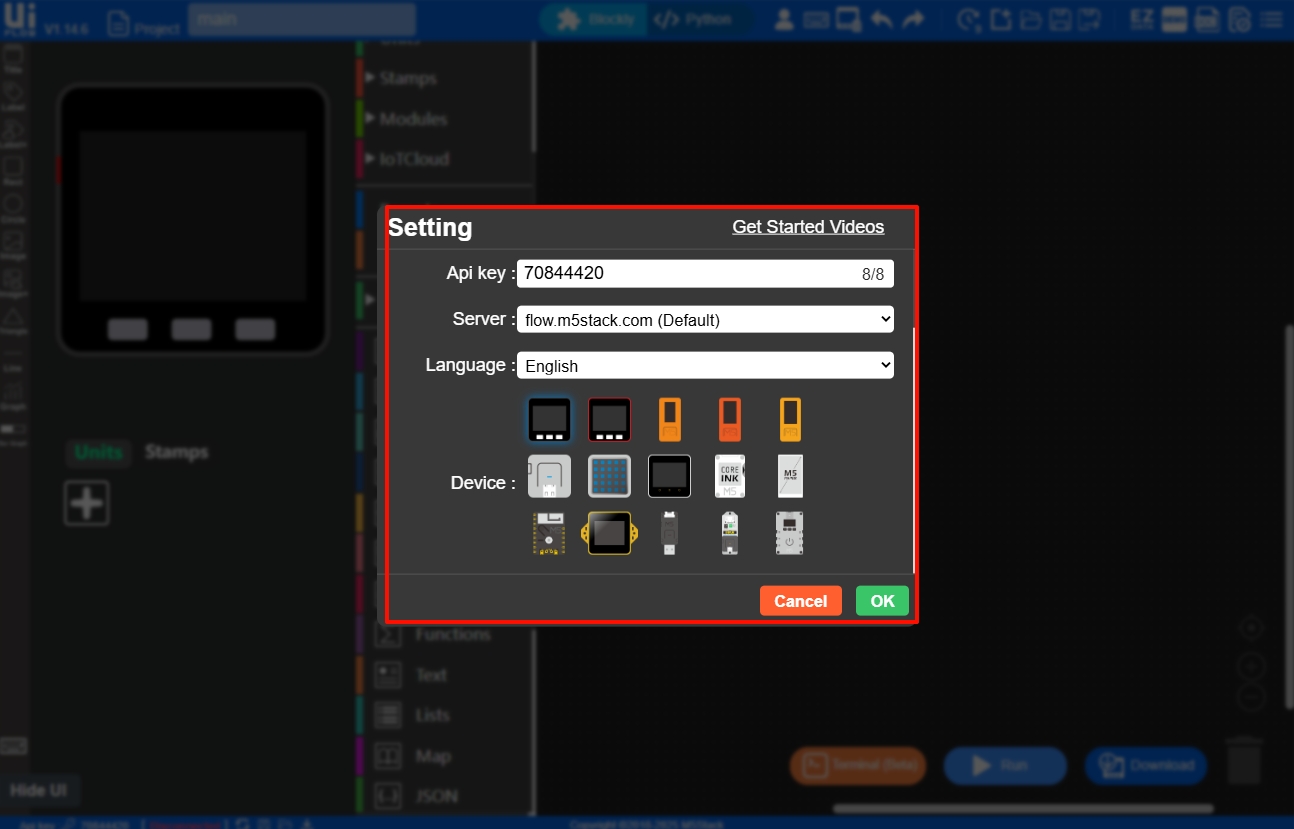
Task: Open the Server dropdown
Action: (x=705, y=319)
